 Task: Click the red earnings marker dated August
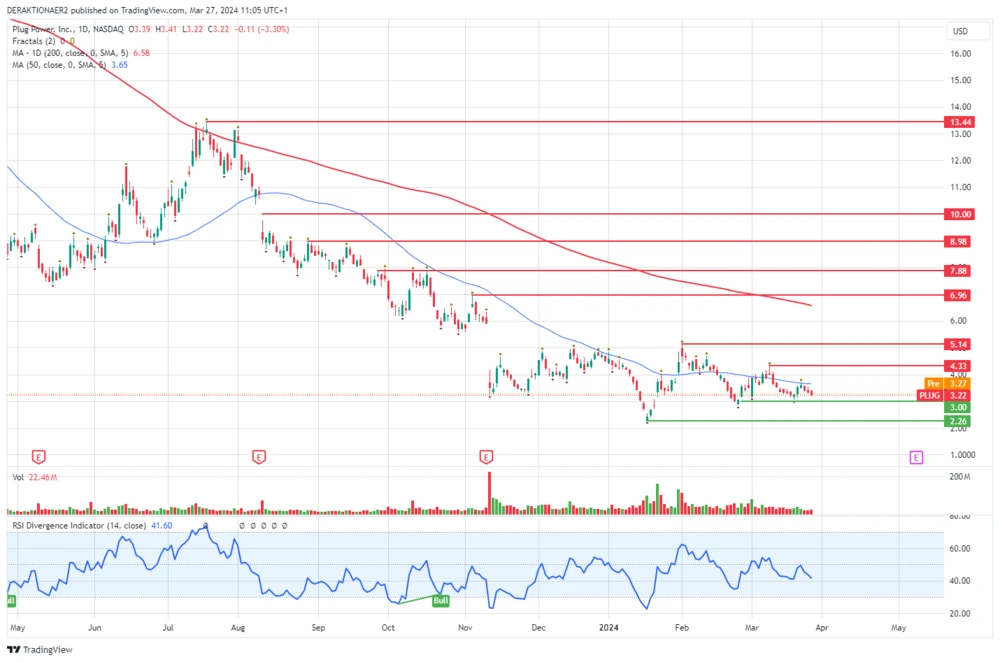(258, 457)
